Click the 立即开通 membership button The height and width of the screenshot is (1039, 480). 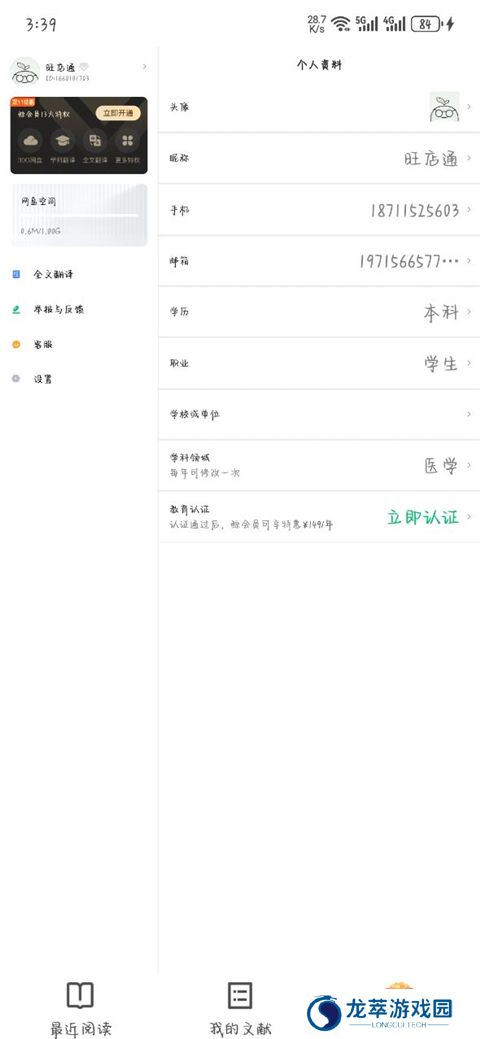point(118,113)
